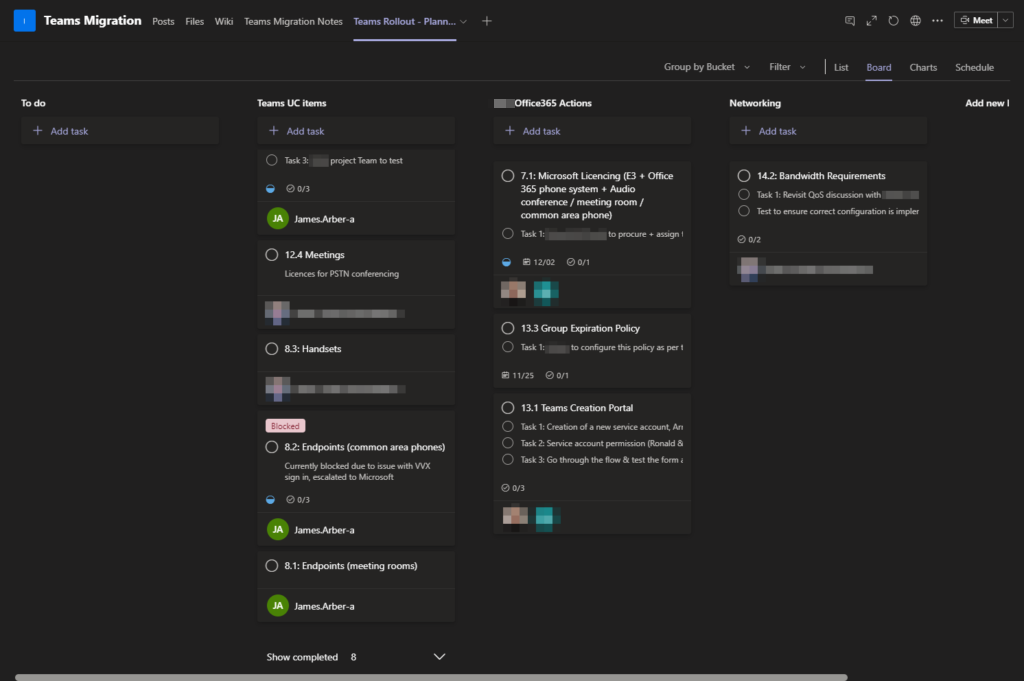Click Add new bucket

tap(987, 103)
